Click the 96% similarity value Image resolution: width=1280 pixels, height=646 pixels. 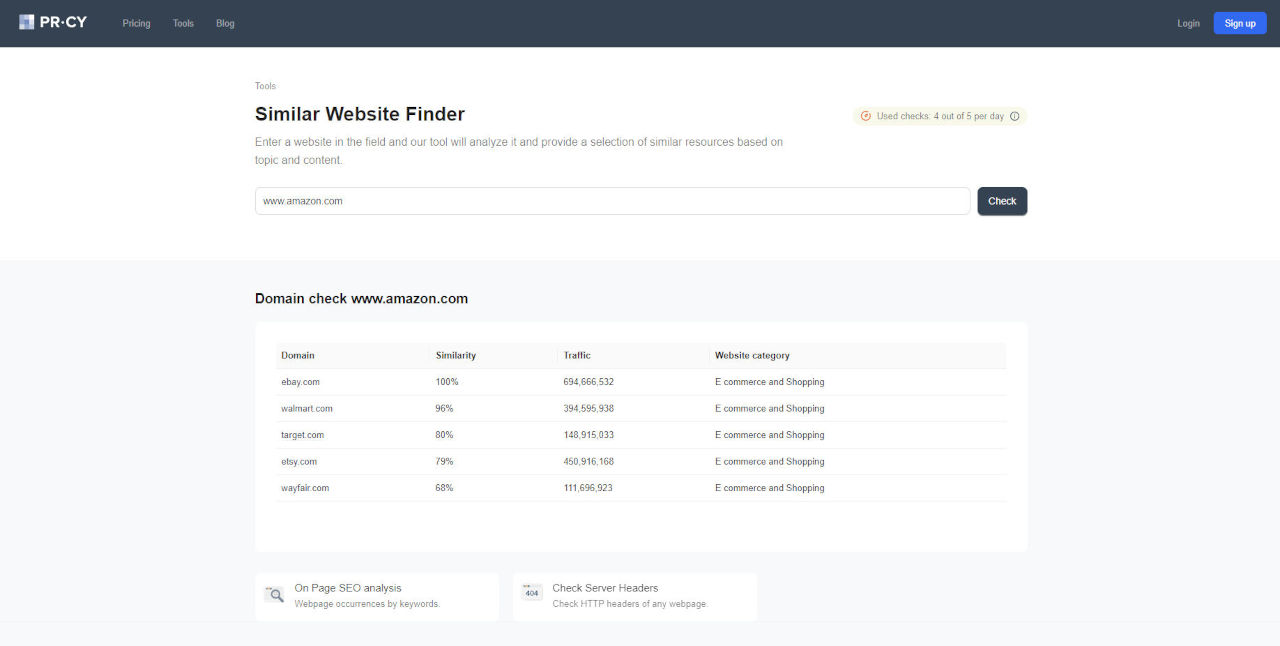(x=444, y=408)
